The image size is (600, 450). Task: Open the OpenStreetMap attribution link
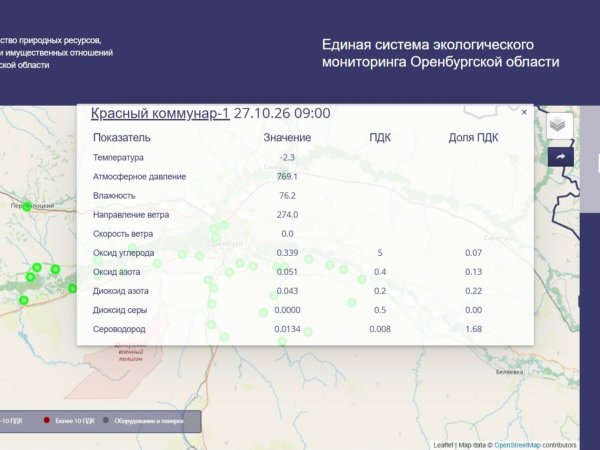pos(517,445)
